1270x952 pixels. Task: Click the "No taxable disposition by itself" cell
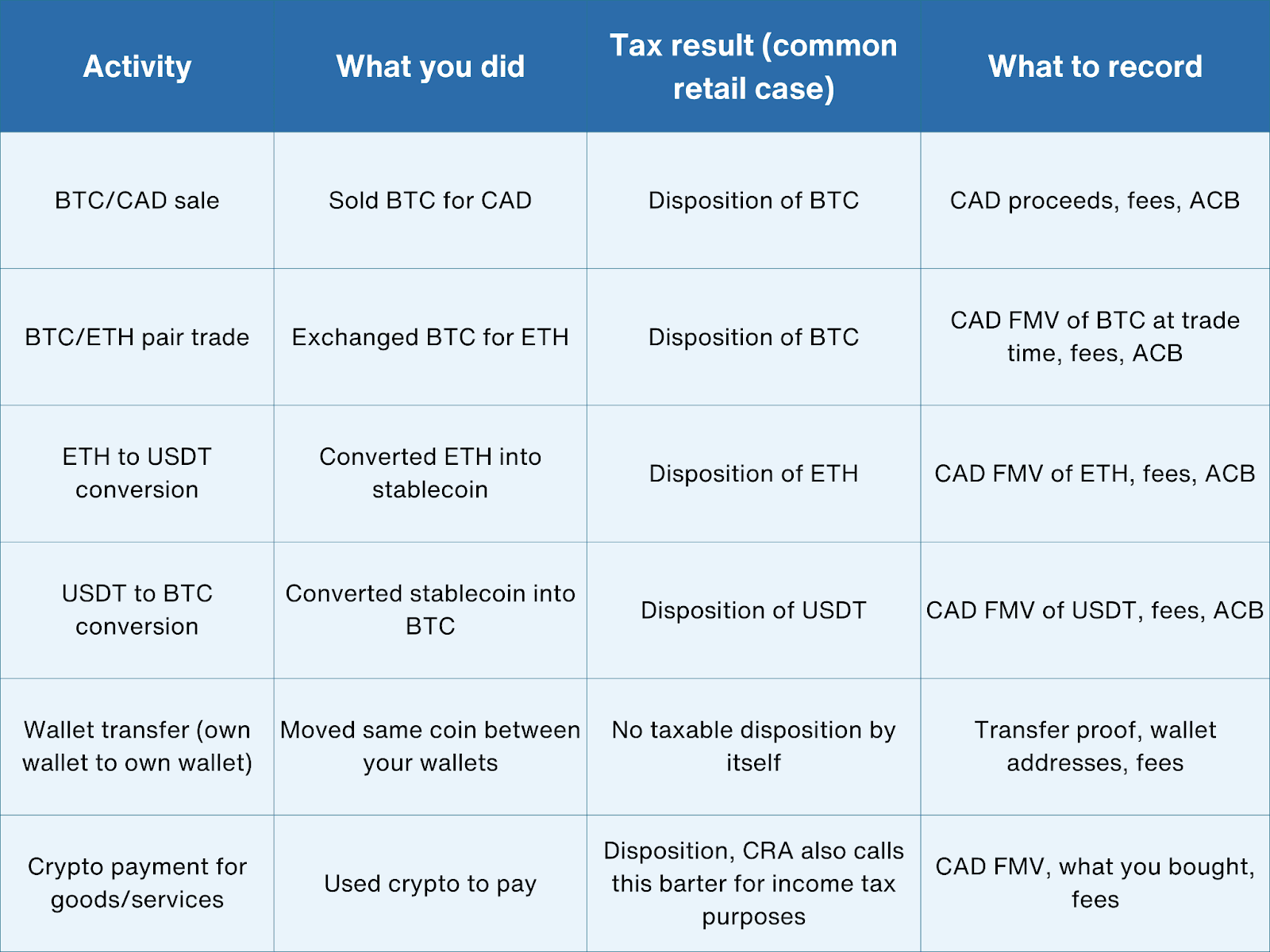coord(753,747)
